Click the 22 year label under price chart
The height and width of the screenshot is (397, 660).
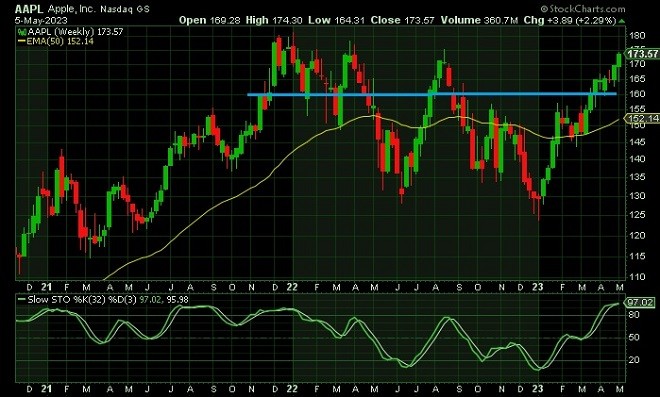(x=292, y=287)
